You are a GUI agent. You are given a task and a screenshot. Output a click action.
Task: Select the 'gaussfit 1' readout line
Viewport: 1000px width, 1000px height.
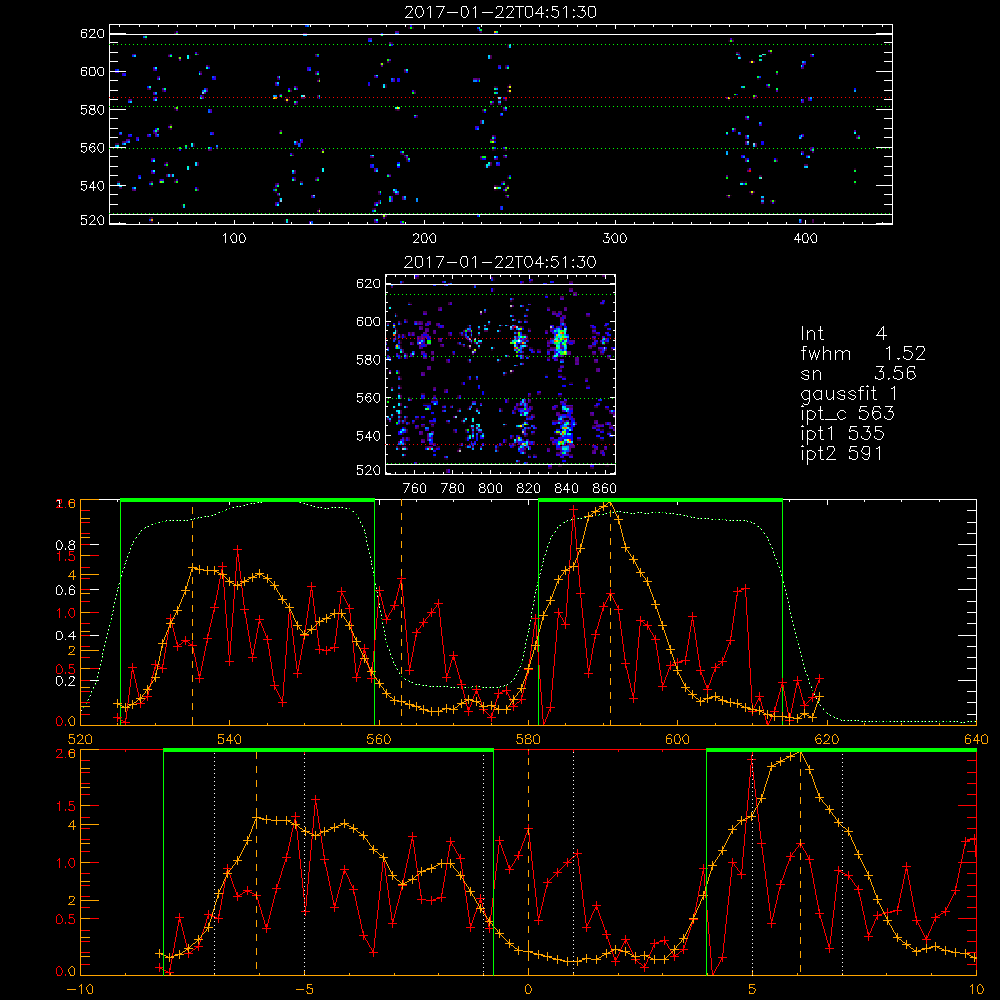[849, 393]
